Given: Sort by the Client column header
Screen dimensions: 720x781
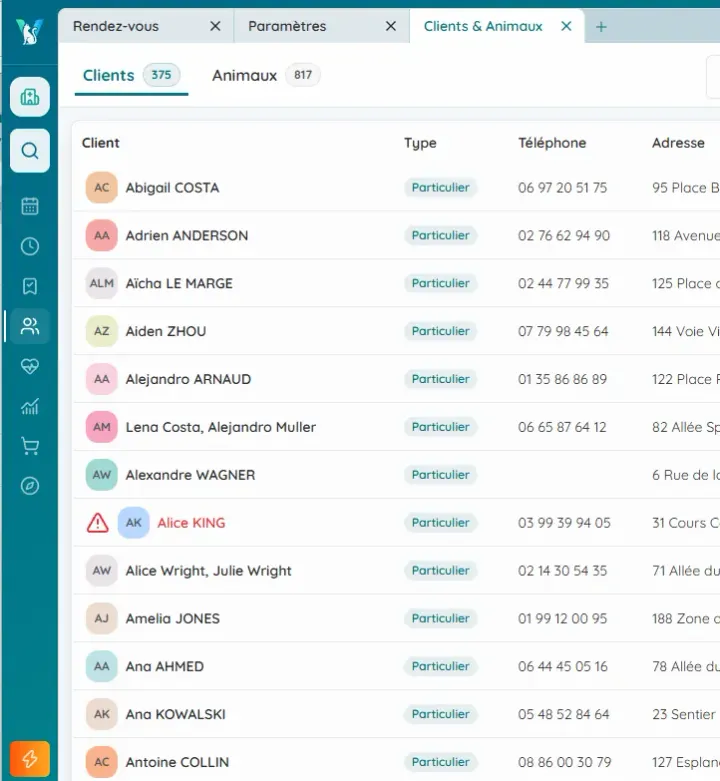Looking at the screenshot, I should coord(101,143).
